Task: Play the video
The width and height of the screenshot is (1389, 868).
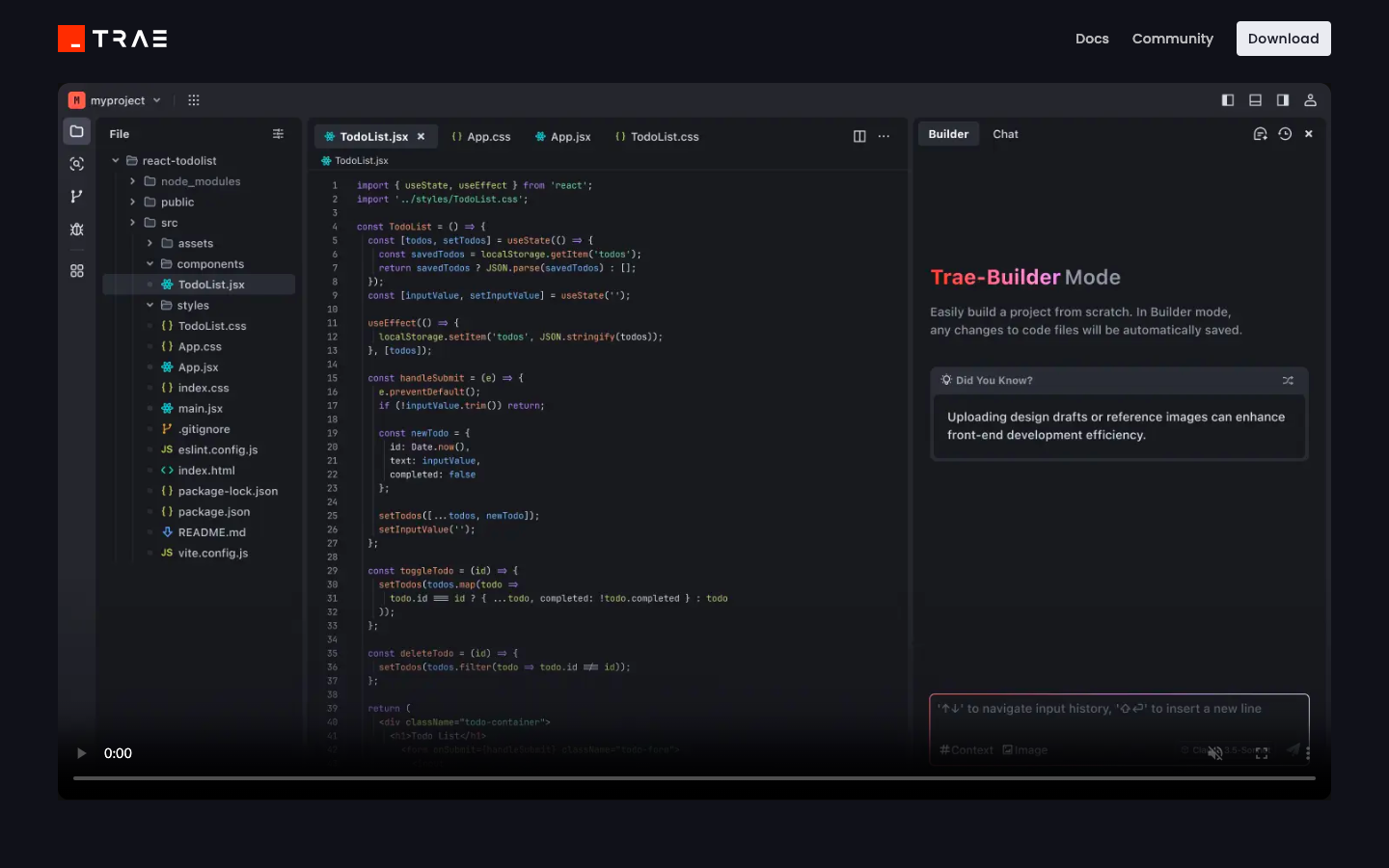Action: coord(82,753)
